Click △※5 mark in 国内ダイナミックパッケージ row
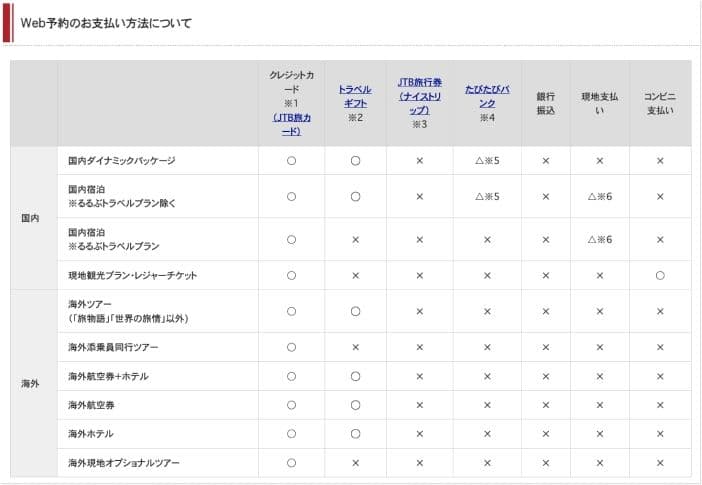The height and width of the screenshot is (485, 702). [487, 160]
